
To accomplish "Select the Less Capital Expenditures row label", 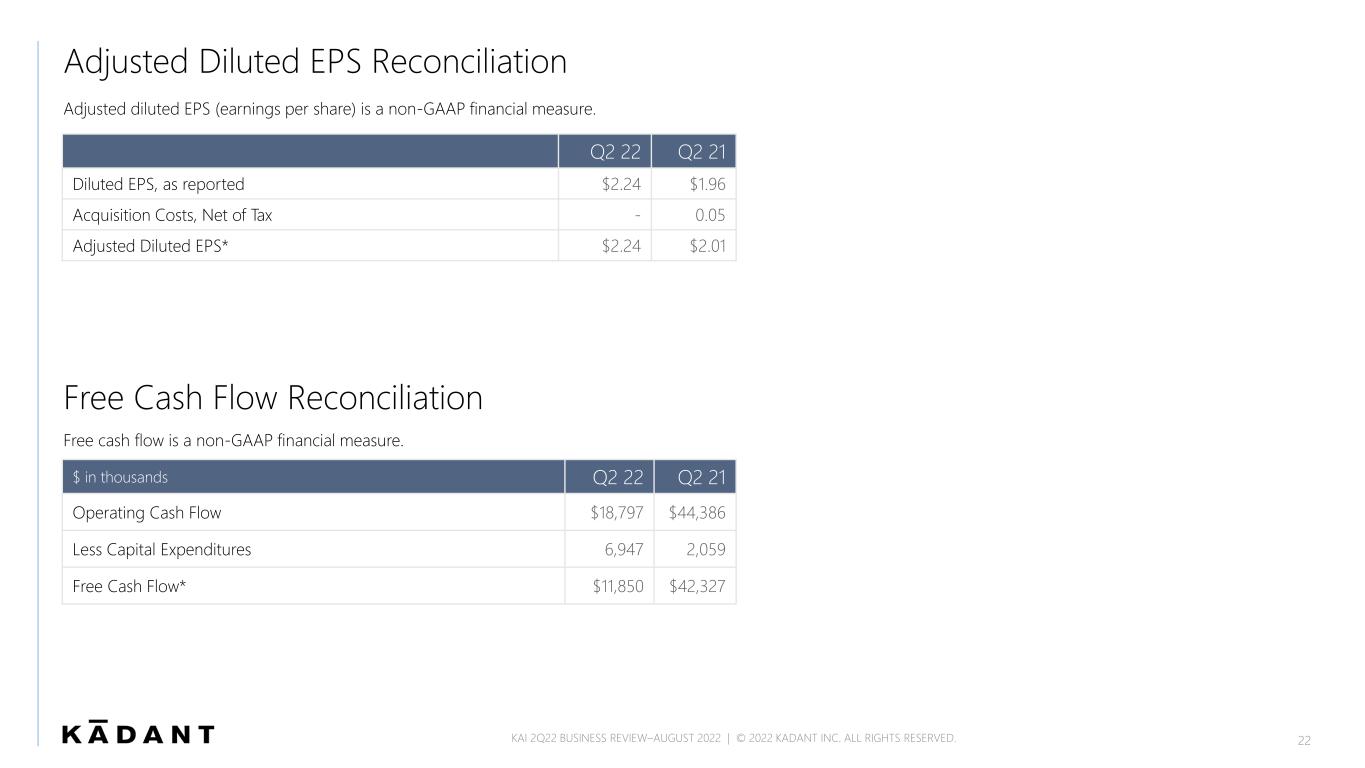I will [x=162, y=549].
